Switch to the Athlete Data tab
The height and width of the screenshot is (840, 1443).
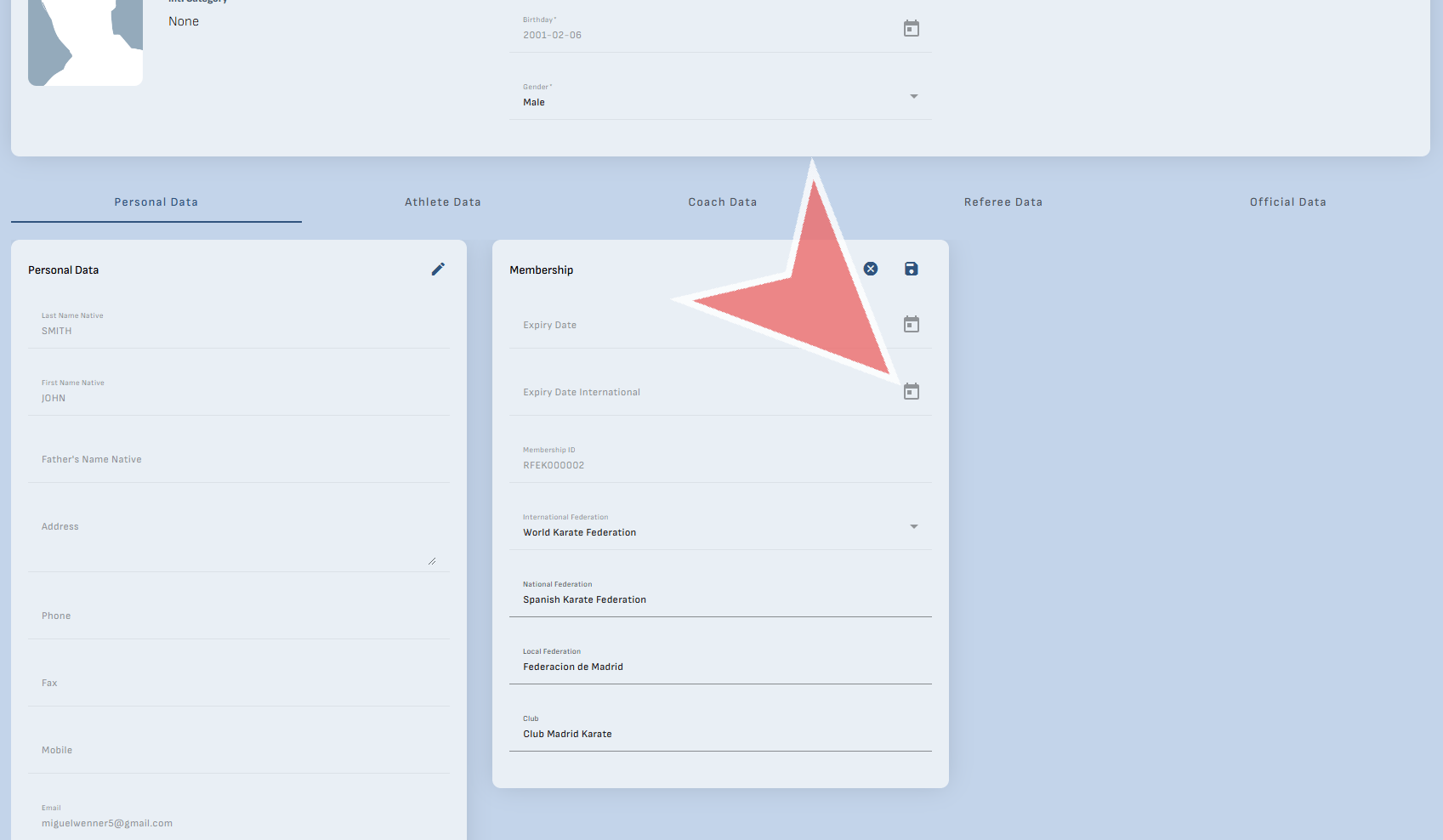coord(442,202)
